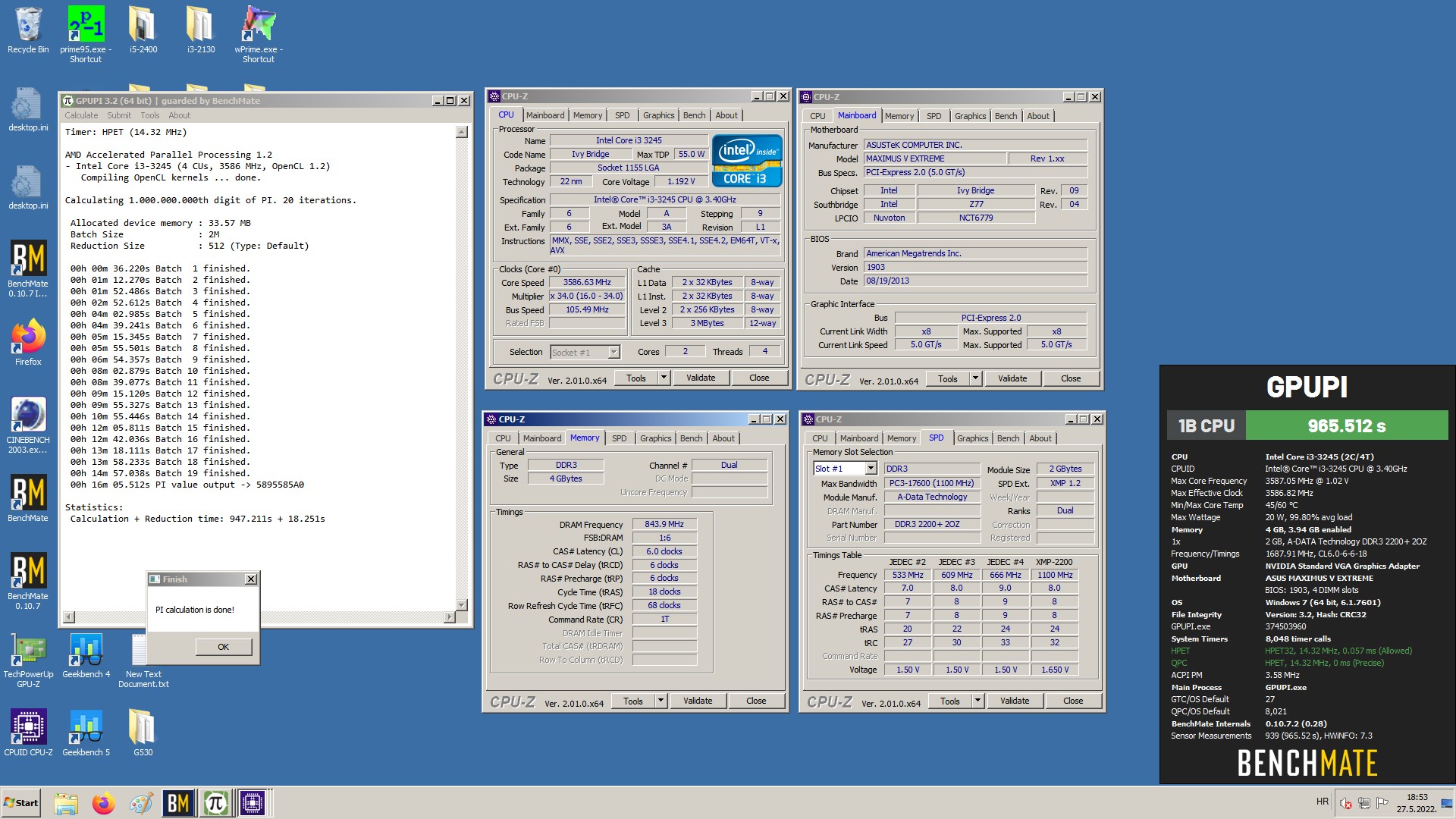The height and width of the screenshot is (819, 1456).
Task: Open the About menu in GPUPI
Action: (179, 115)
